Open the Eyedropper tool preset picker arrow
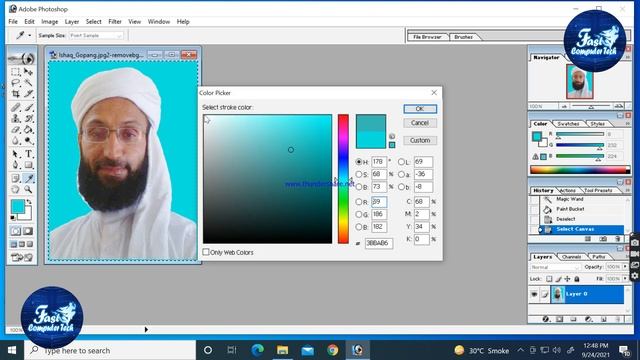The width and height of the screenshot is (640, 360). [29, 36]
